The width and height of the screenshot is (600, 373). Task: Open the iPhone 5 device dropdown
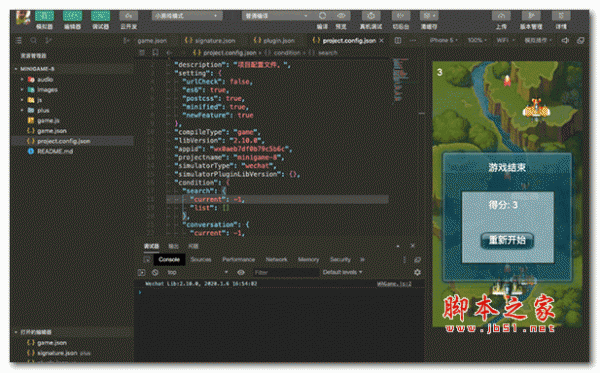pos(443,40)
